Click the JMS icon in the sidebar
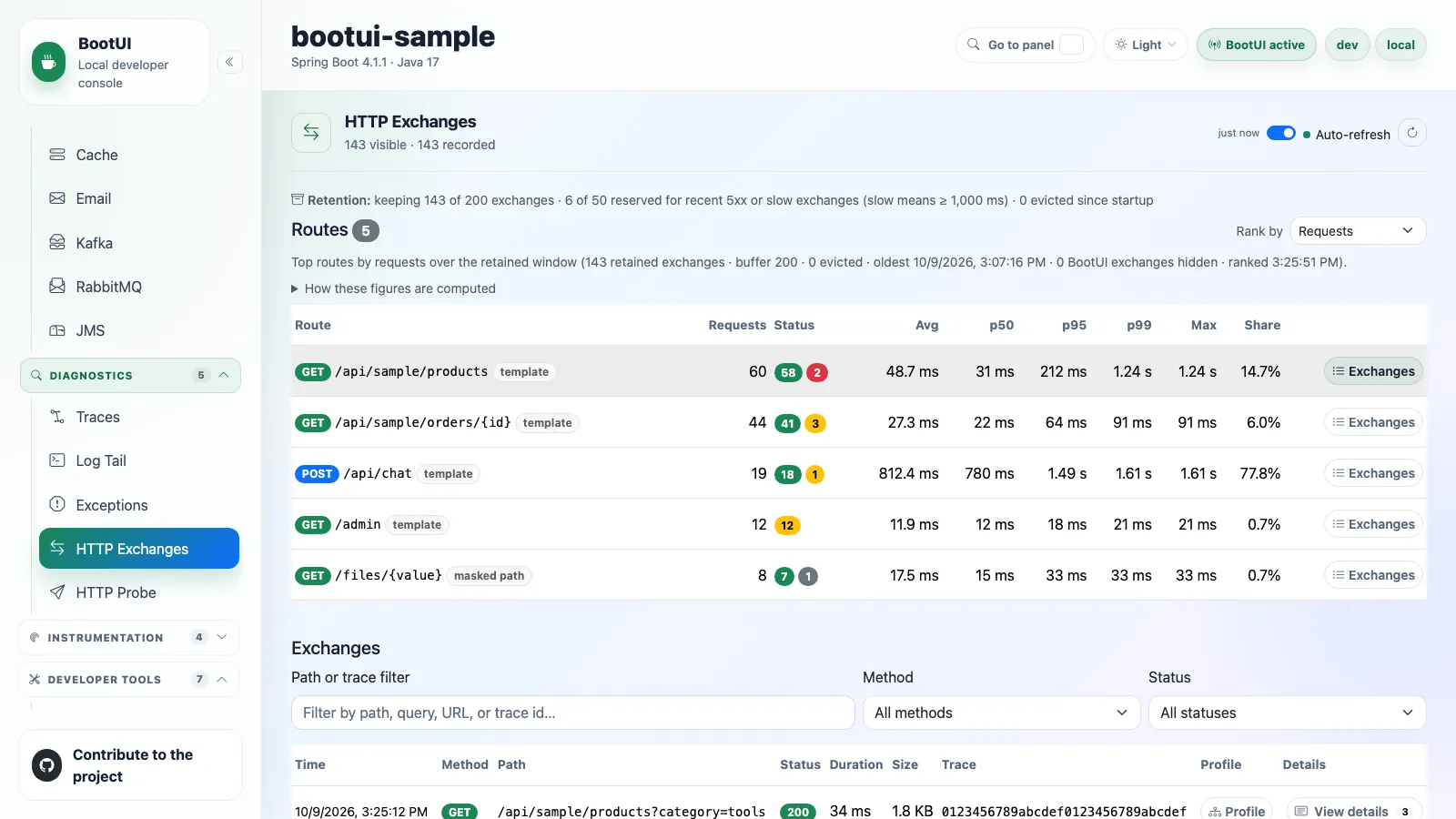Image resolution: width=1456 pixels, height=819 pixels. tap(57, 330)
